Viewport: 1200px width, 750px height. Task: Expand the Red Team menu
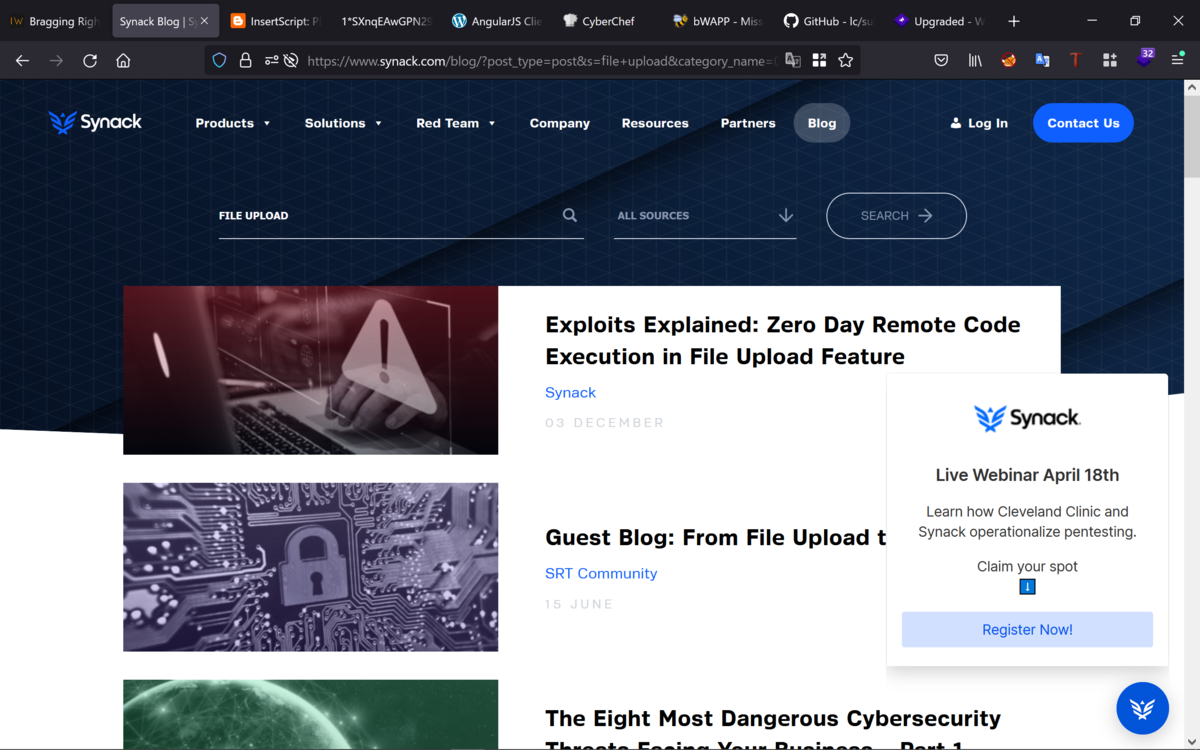456,123
